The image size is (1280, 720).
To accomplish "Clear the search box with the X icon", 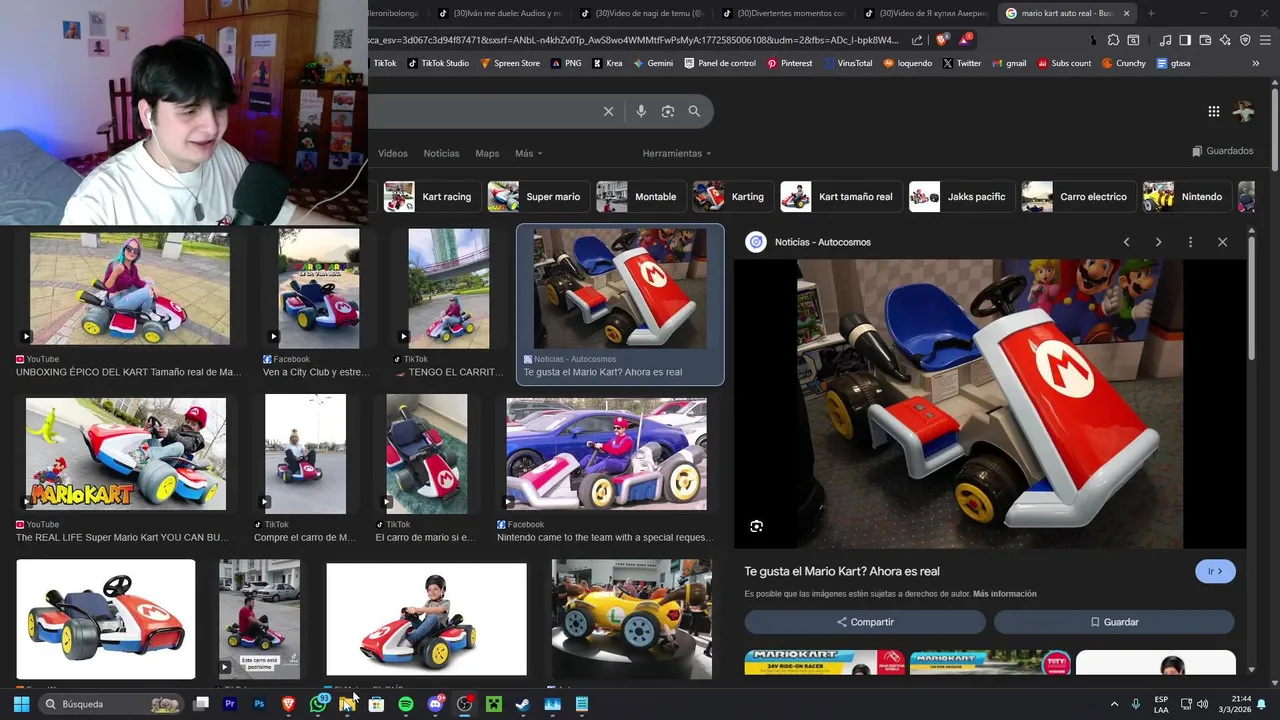I will [x=608, y=112].
